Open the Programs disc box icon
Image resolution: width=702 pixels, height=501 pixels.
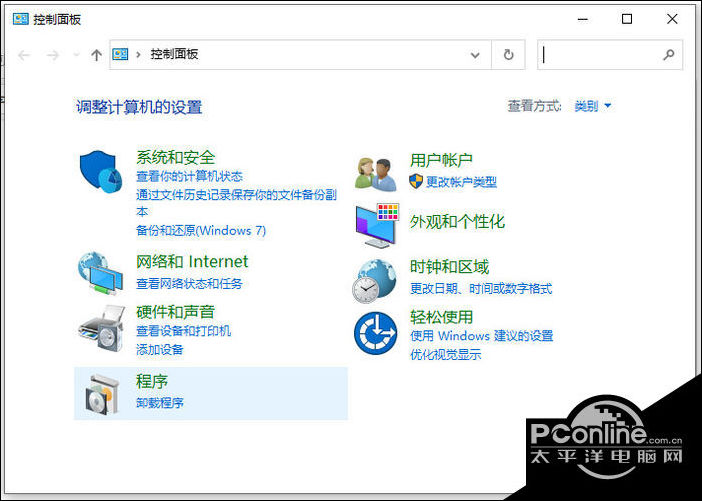(102, 394)
